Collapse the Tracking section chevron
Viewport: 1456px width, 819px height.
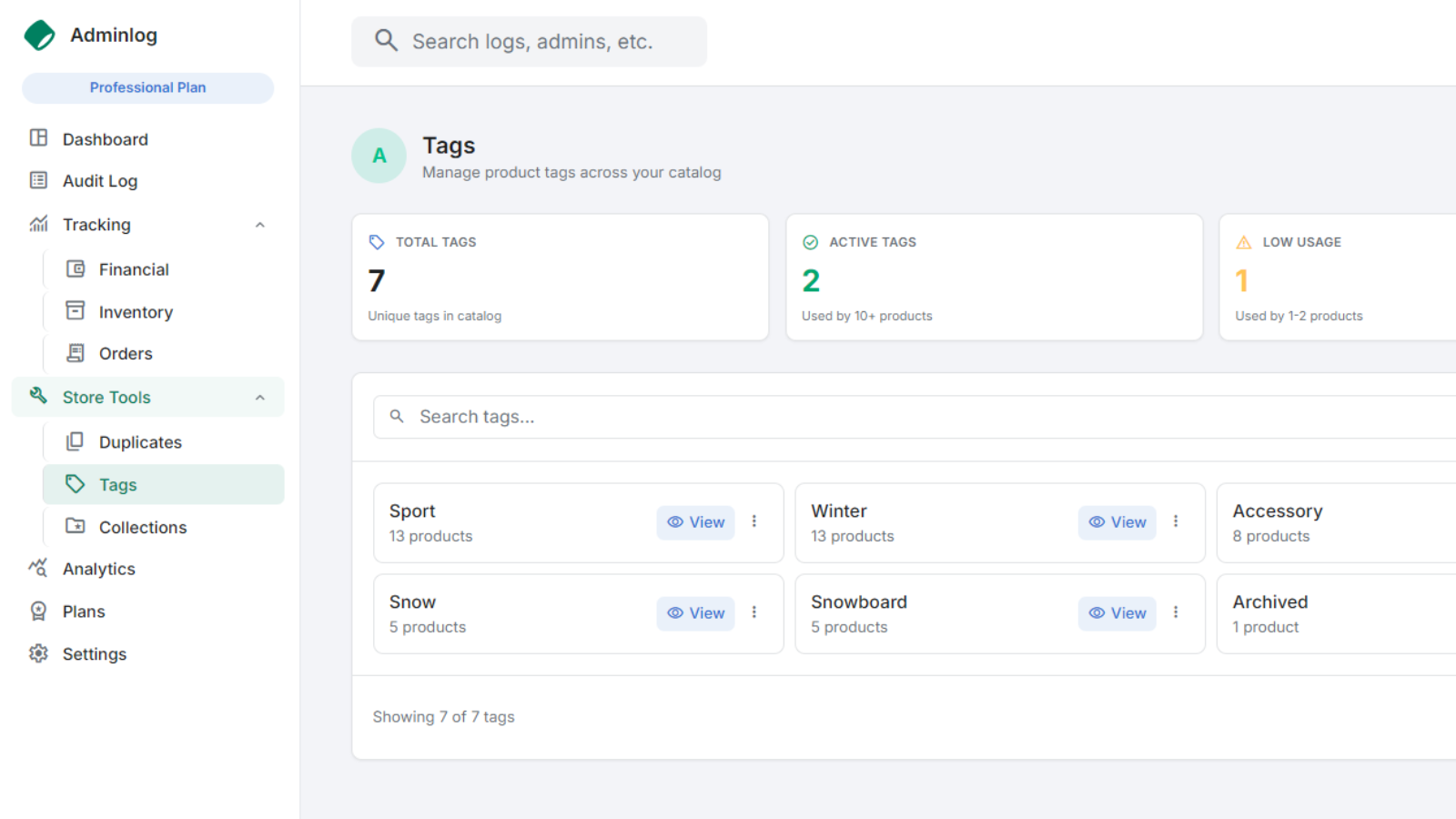tap(260, 225)
